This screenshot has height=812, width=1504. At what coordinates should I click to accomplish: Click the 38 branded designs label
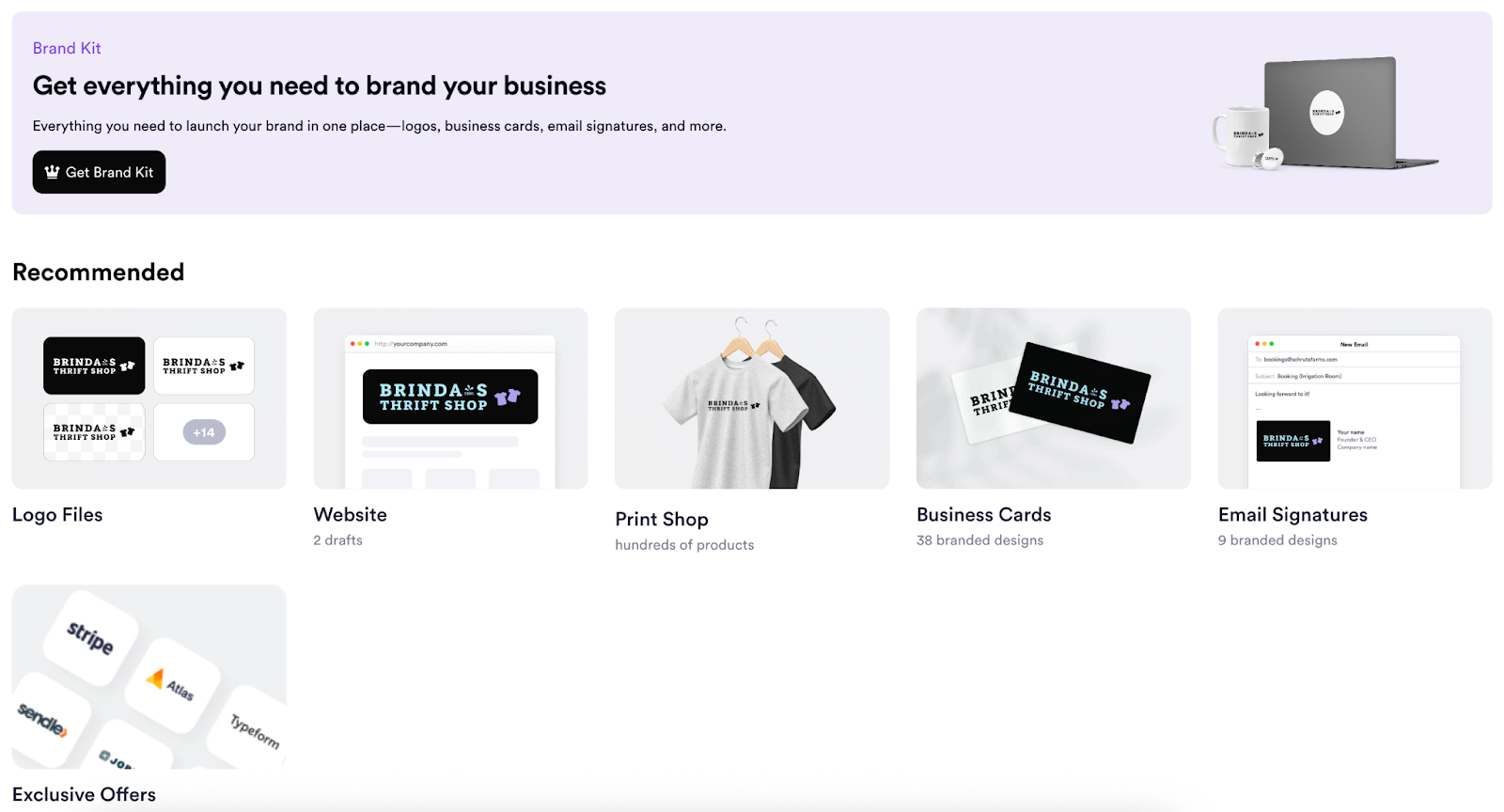point(979,539)
